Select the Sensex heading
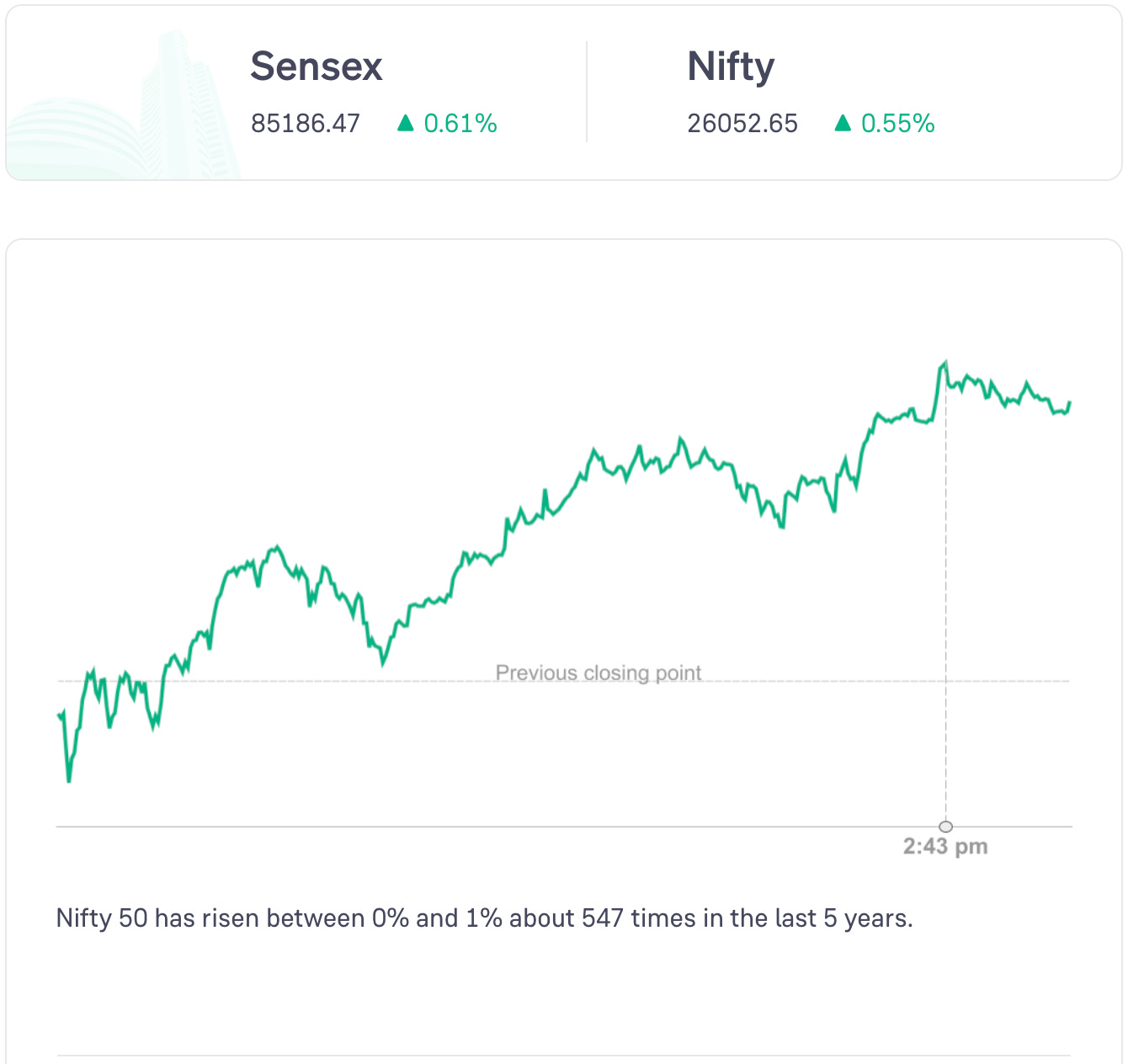This screenshot has height=1064, width=1128. pyautogui.click(x=317, y=66)
